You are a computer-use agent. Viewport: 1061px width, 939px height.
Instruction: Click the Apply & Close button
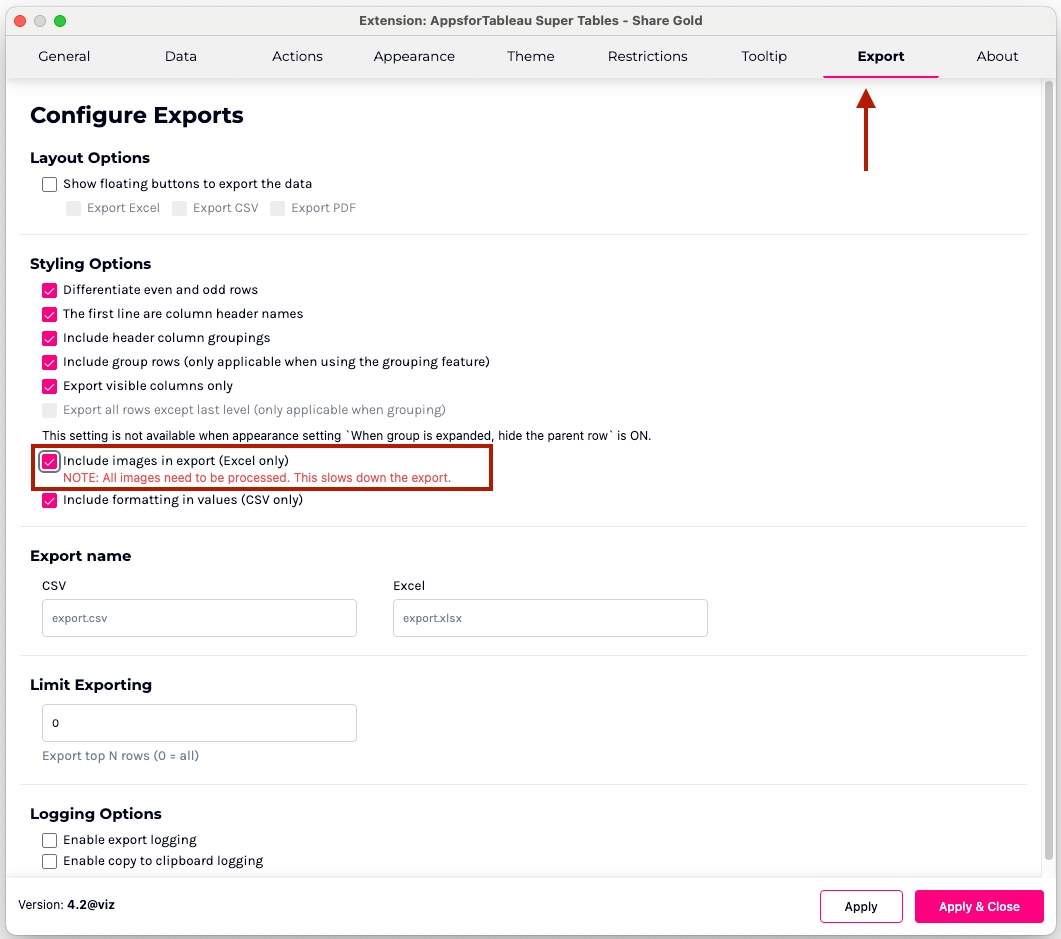pyautogui.click(x=978, y=907)
